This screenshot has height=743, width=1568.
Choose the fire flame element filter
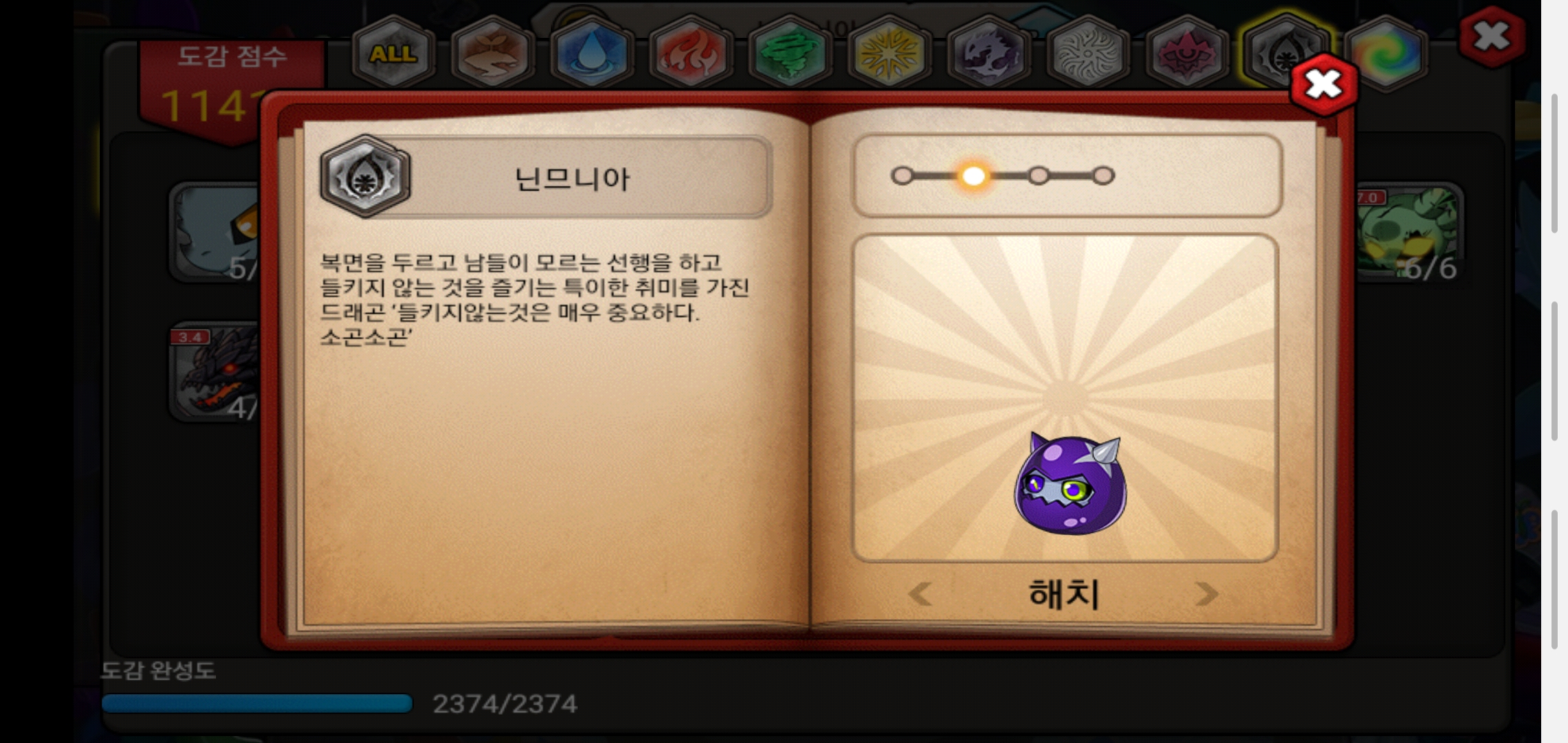[690, 52]
